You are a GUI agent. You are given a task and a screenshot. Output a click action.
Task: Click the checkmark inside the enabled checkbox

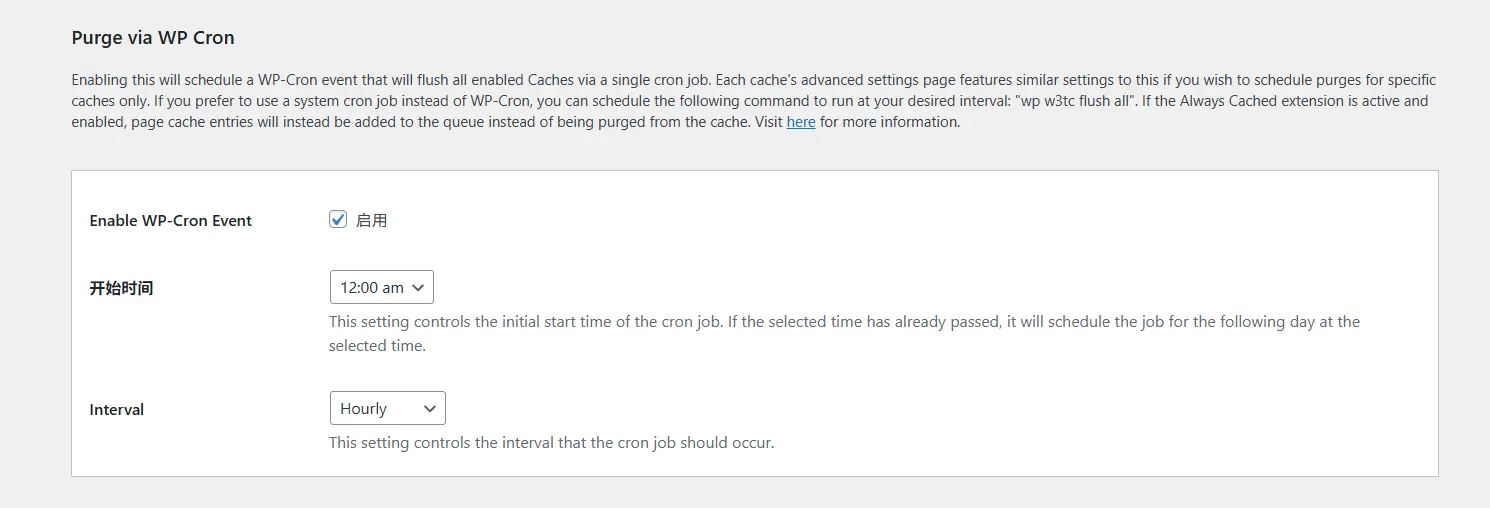(338, 220)
